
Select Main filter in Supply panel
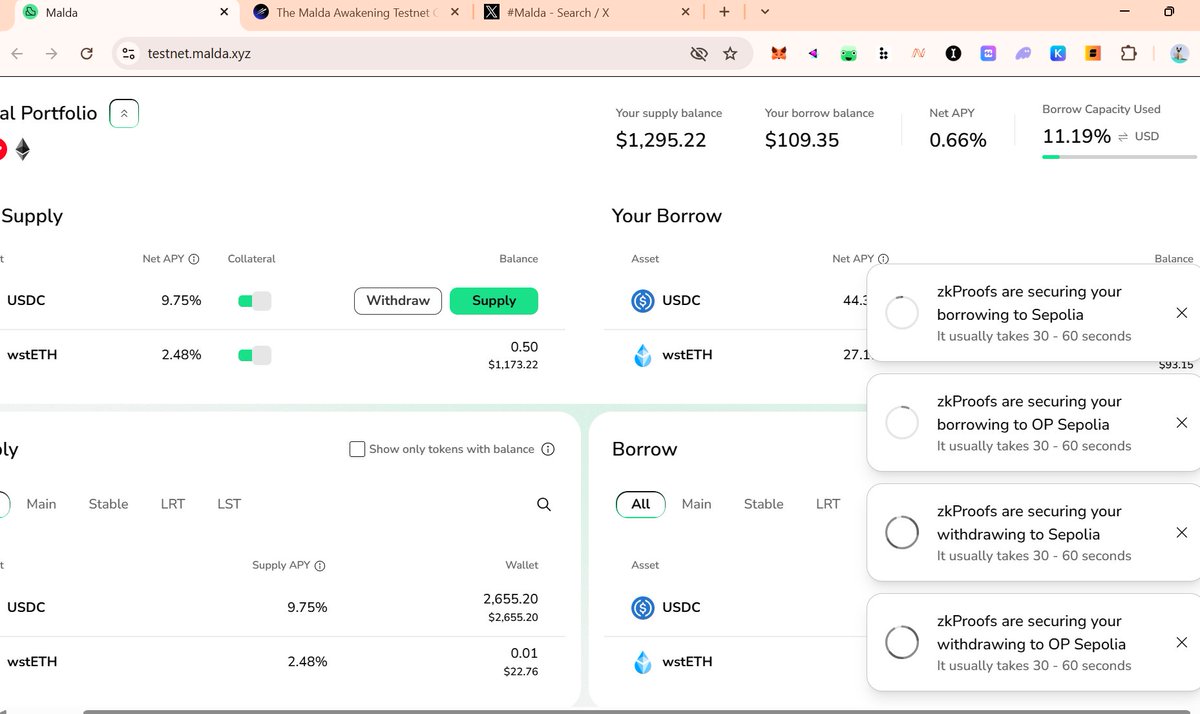coord(41,504)
